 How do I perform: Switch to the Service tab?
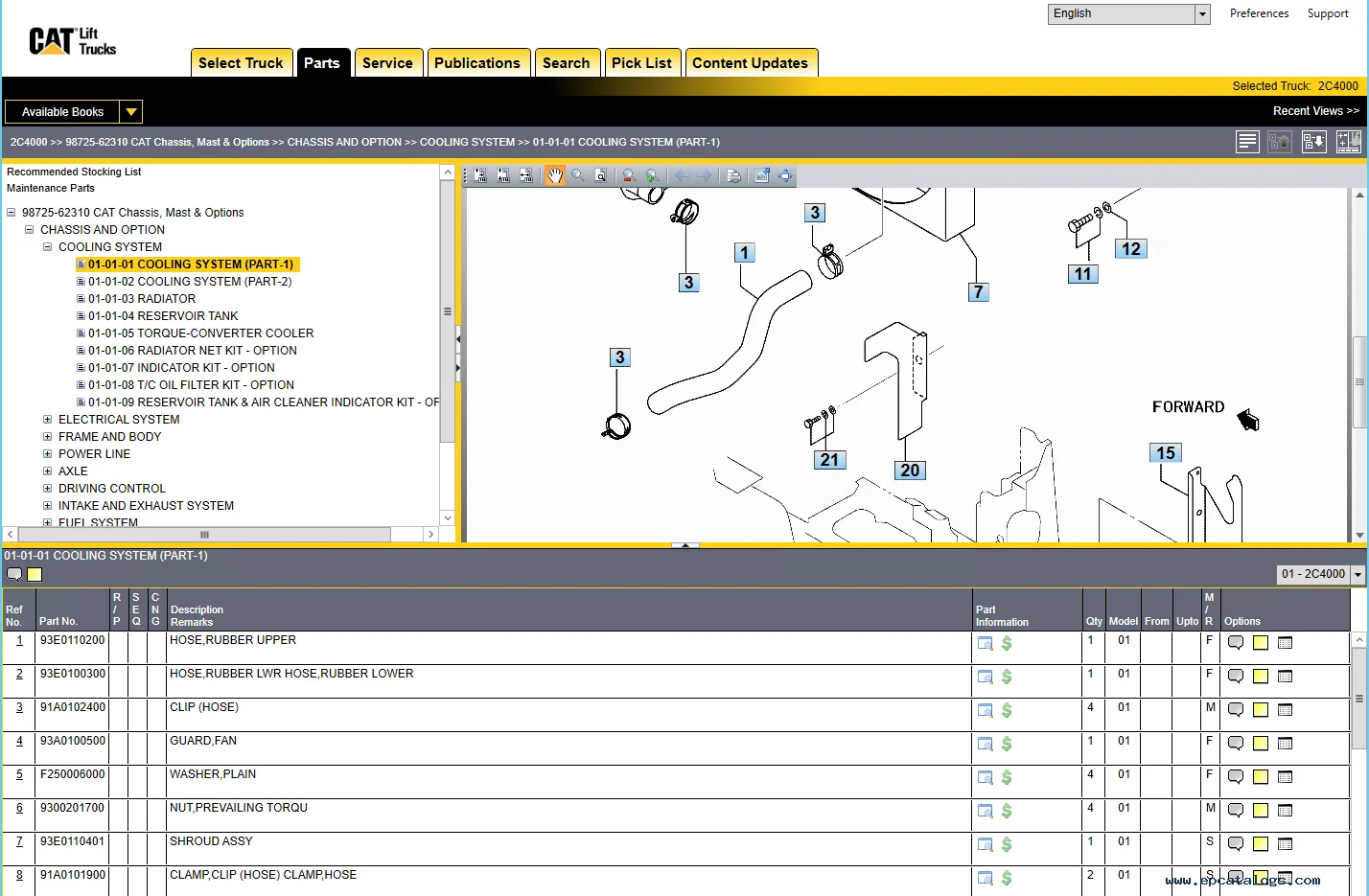coord(388,61)
